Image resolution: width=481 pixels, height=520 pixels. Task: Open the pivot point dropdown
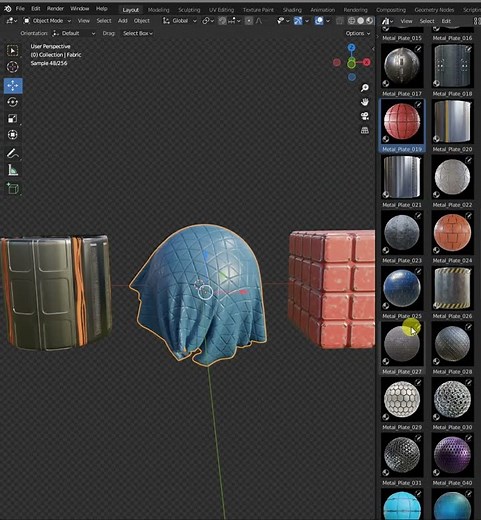[208, 21]
